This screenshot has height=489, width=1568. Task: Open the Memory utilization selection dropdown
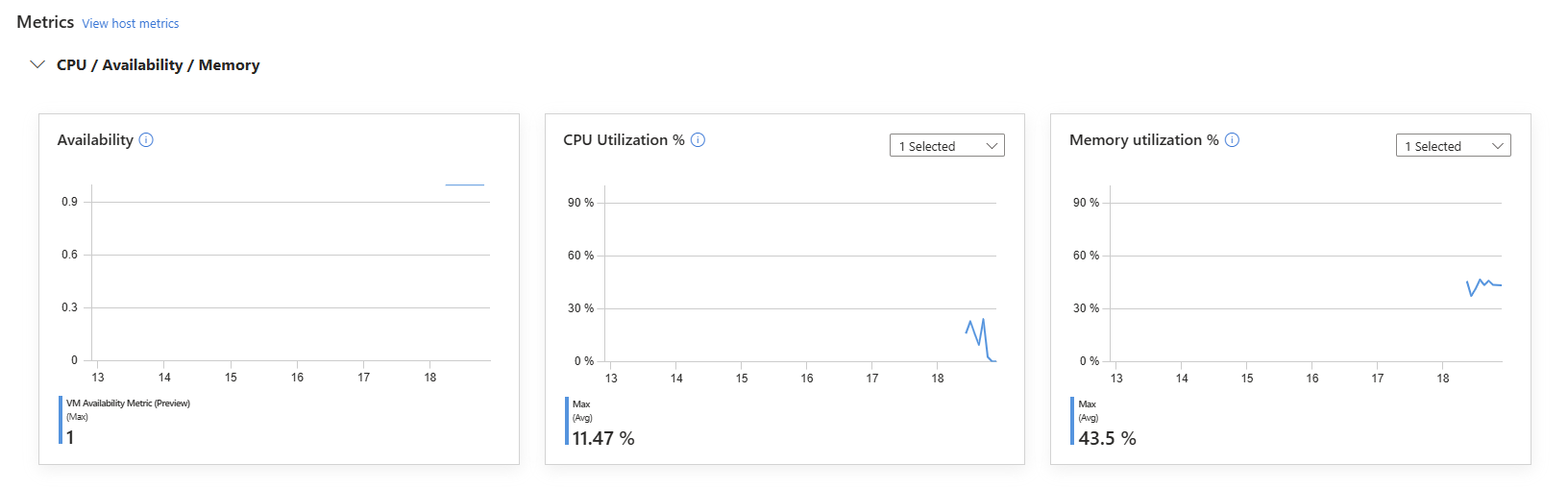click(1453, 146)
